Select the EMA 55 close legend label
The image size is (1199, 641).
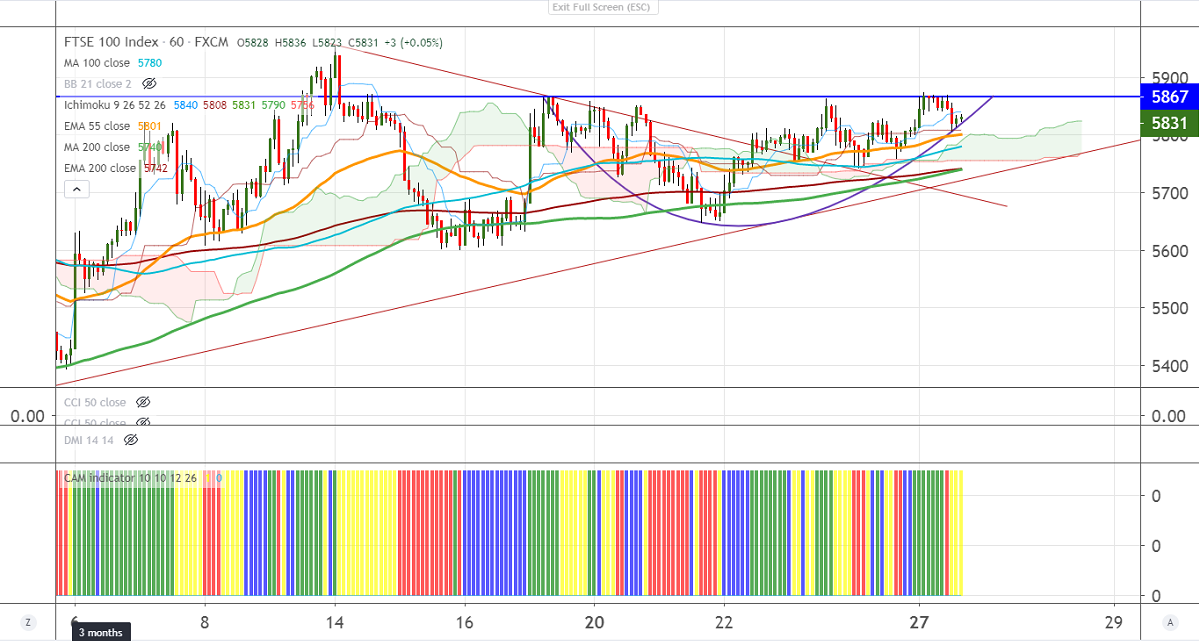pyautogui.click(x=97, y=125)
